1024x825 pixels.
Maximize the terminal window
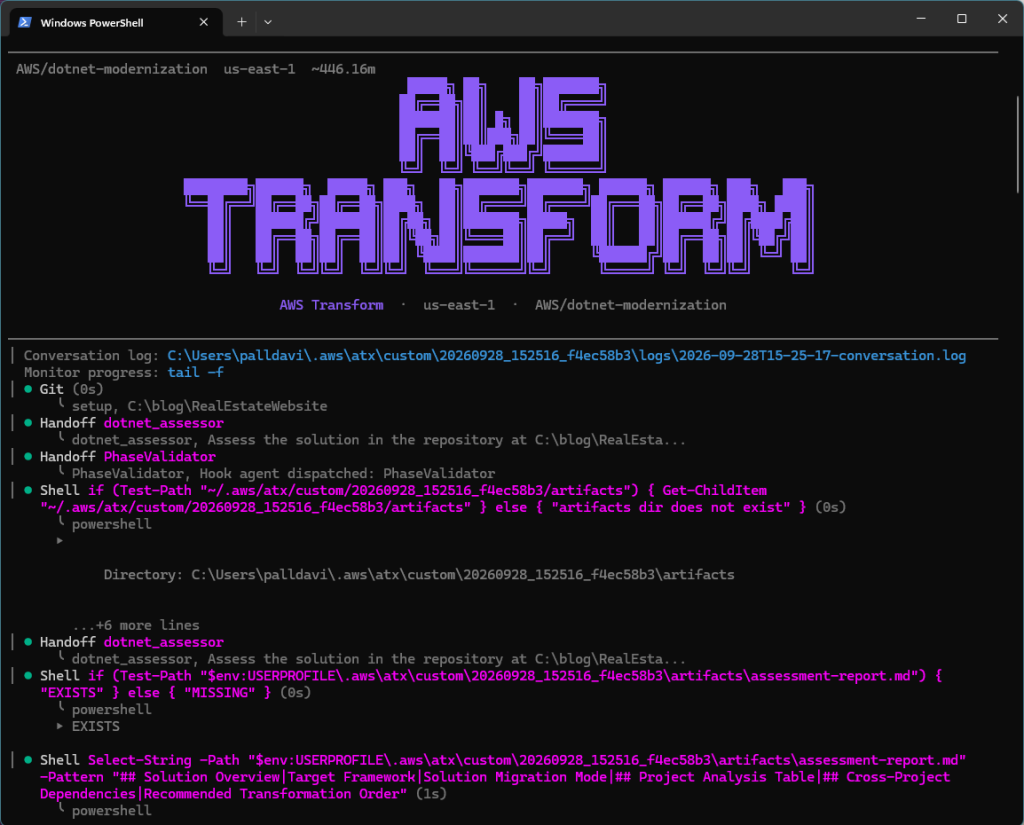(x=961, y=18)
